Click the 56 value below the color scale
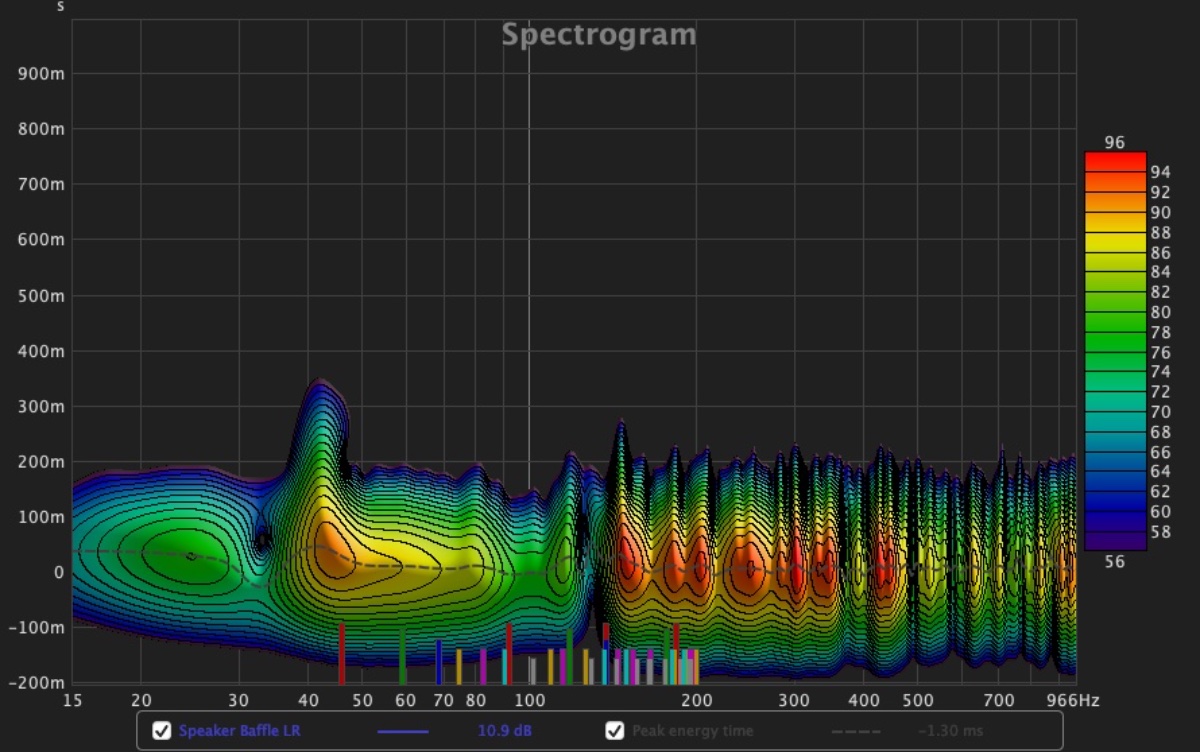This screenshot has width=1200, height=752. click(x=1114, y=562)
